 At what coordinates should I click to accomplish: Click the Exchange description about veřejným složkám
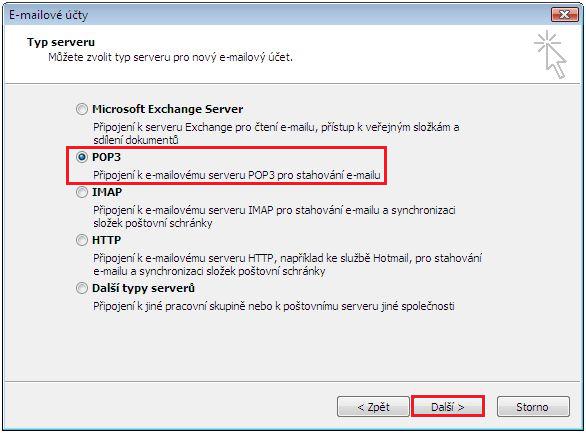pyautogui.click(x=276, y=133)
